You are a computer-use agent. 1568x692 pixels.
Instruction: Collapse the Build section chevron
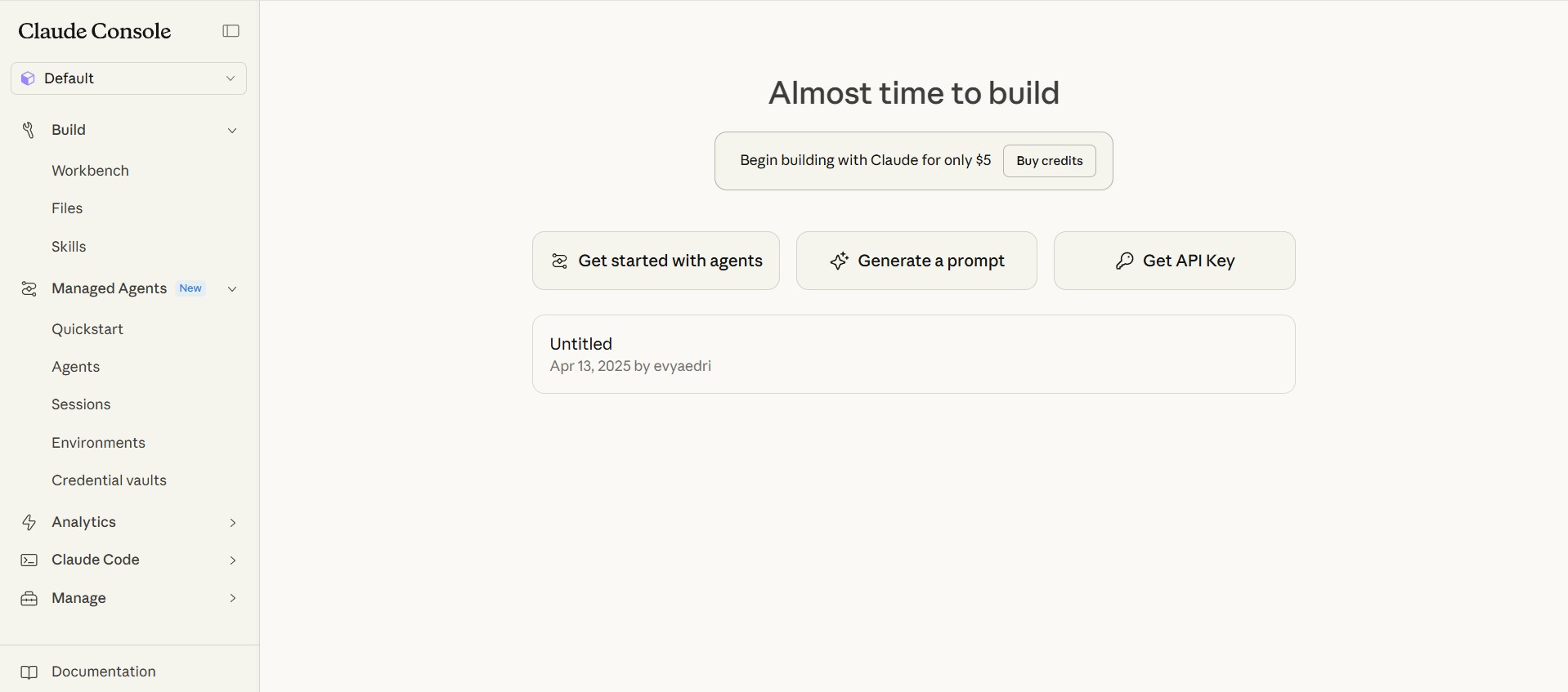click(232, 131)
